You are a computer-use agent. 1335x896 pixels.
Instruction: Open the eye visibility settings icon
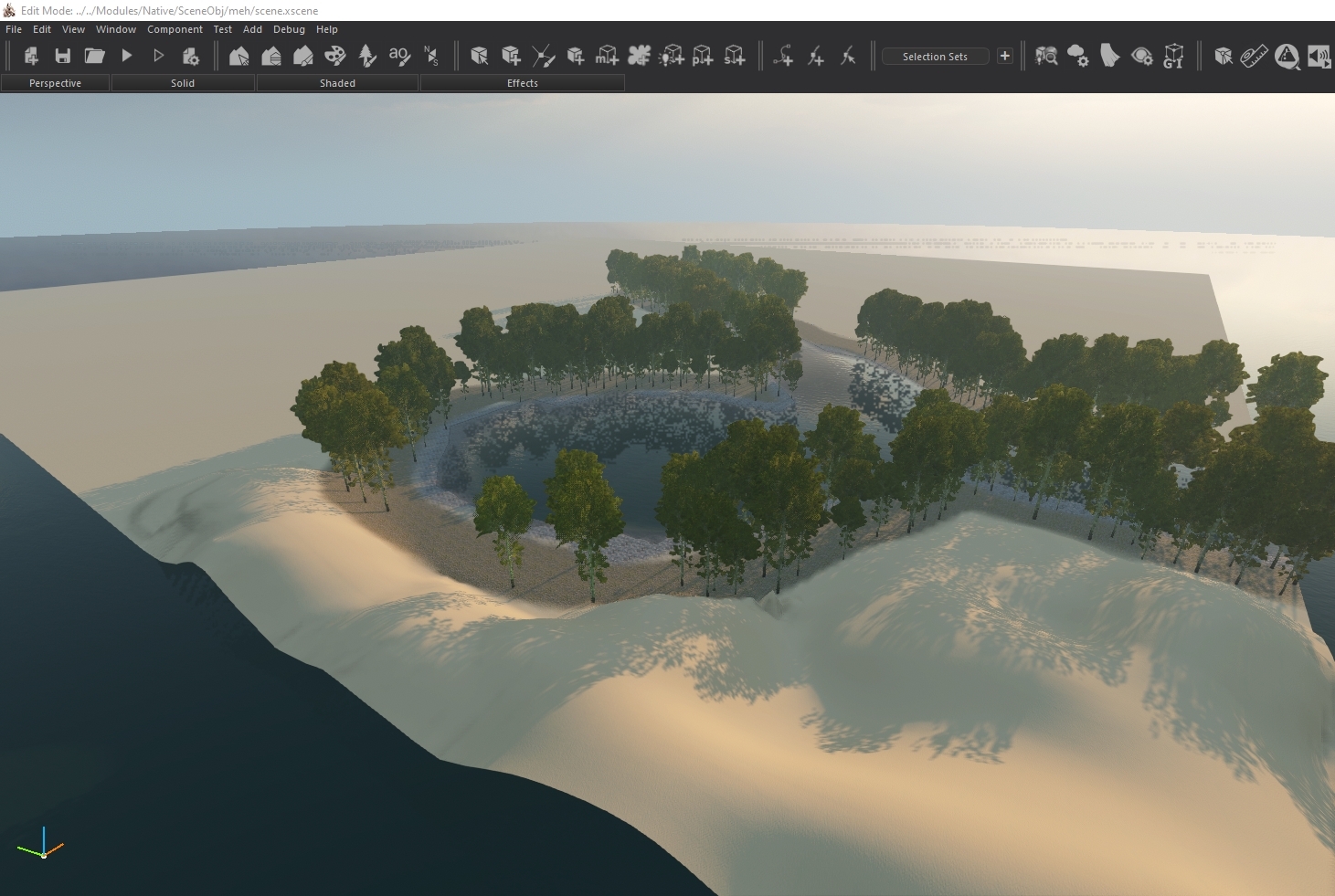tap(1141, 56)
